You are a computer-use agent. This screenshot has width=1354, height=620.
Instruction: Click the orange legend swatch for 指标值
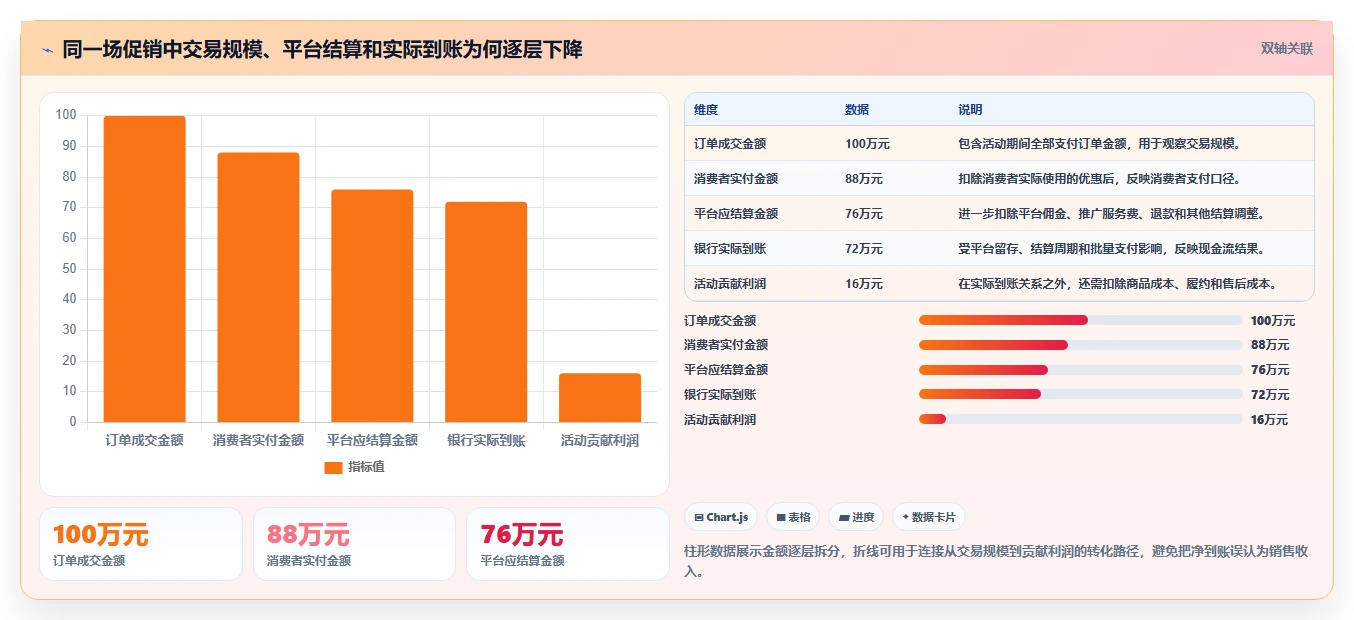coord(333,467)
